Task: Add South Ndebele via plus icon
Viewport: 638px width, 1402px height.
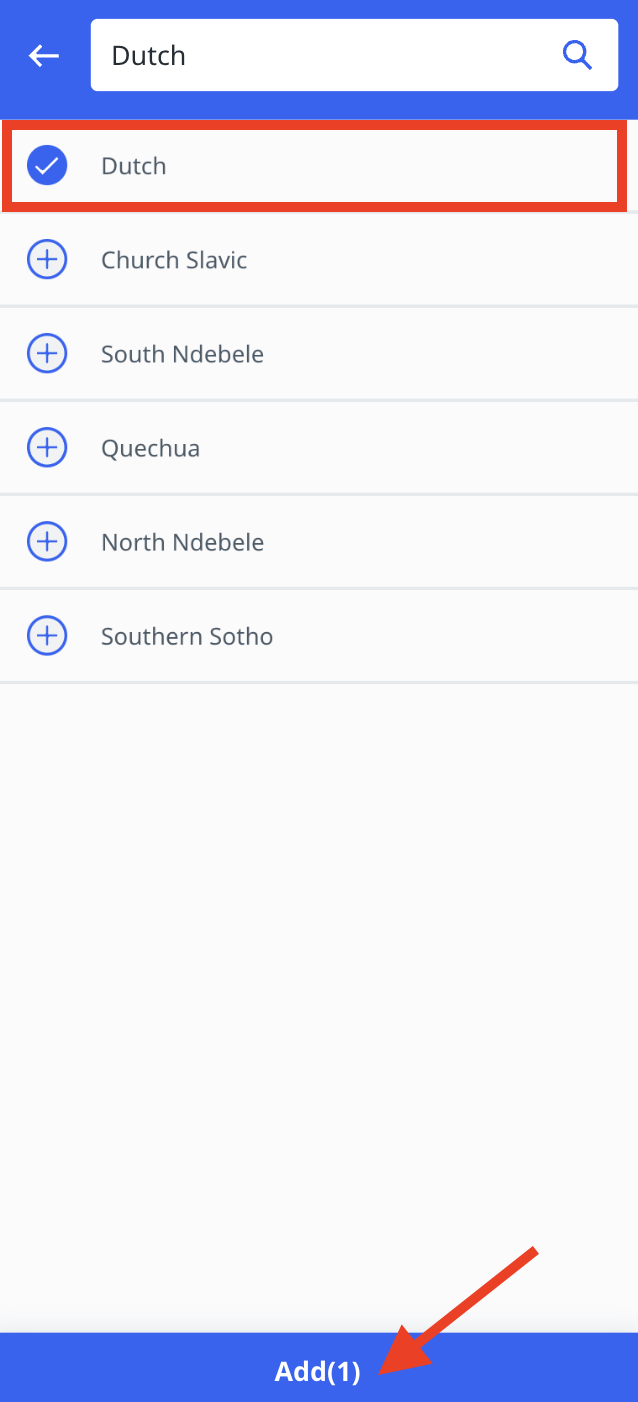Action: 47,354
